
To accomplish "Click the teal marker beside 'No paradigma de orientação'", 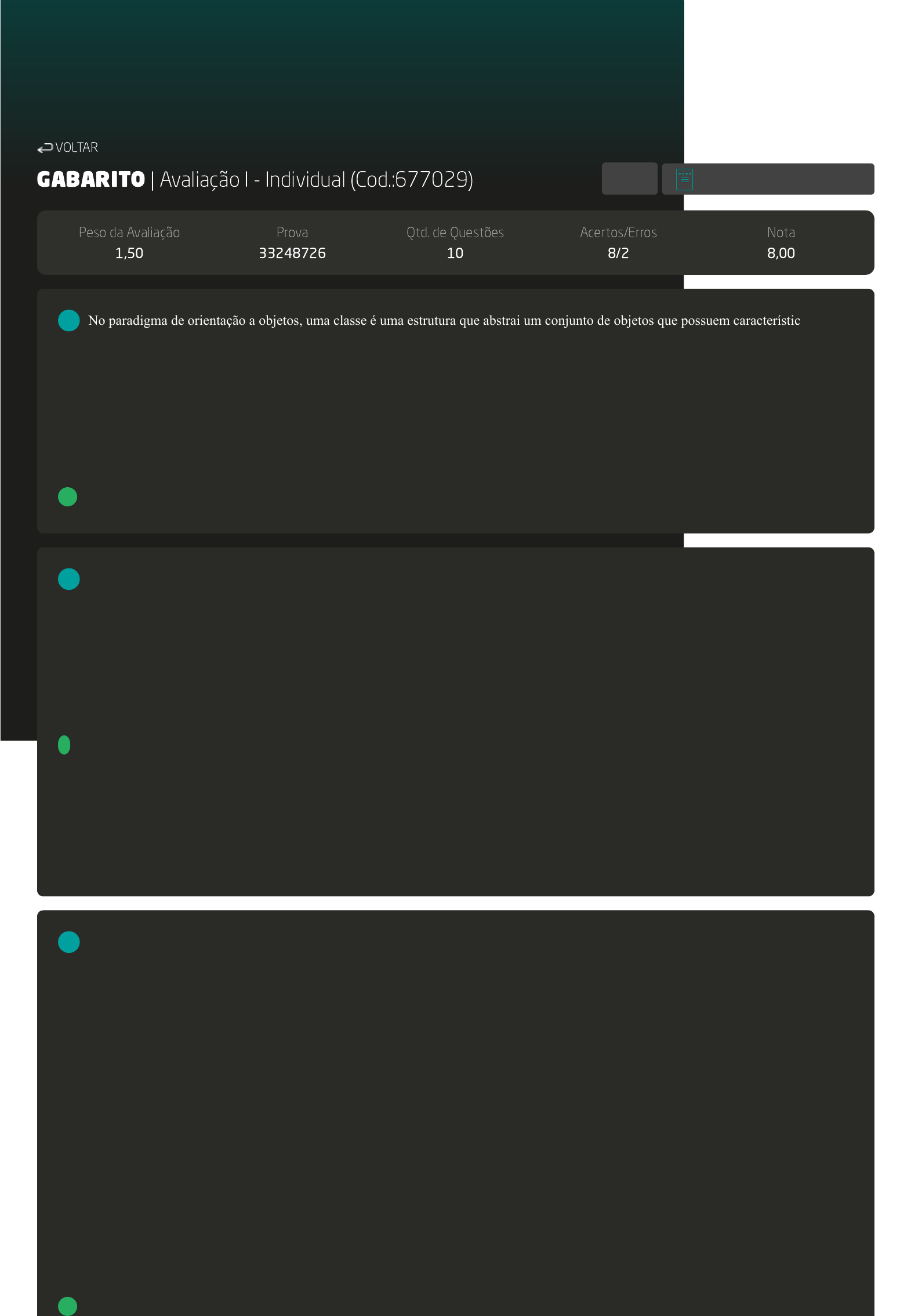I will pos(69,321).
